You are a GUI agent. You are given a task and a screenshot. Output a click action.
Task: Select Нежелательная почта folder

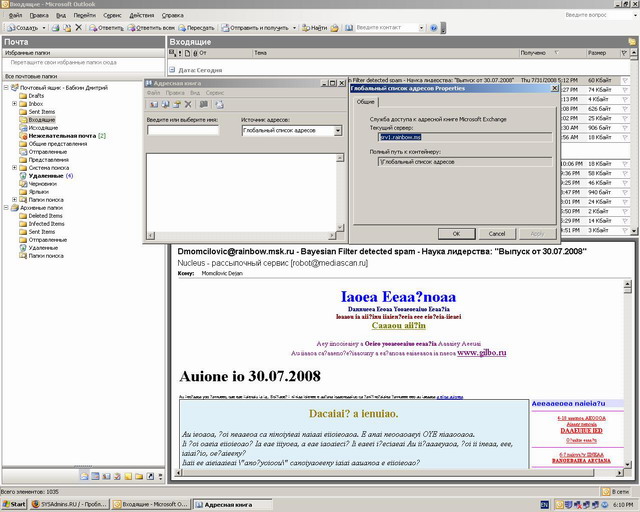click(x=62, y=136)
